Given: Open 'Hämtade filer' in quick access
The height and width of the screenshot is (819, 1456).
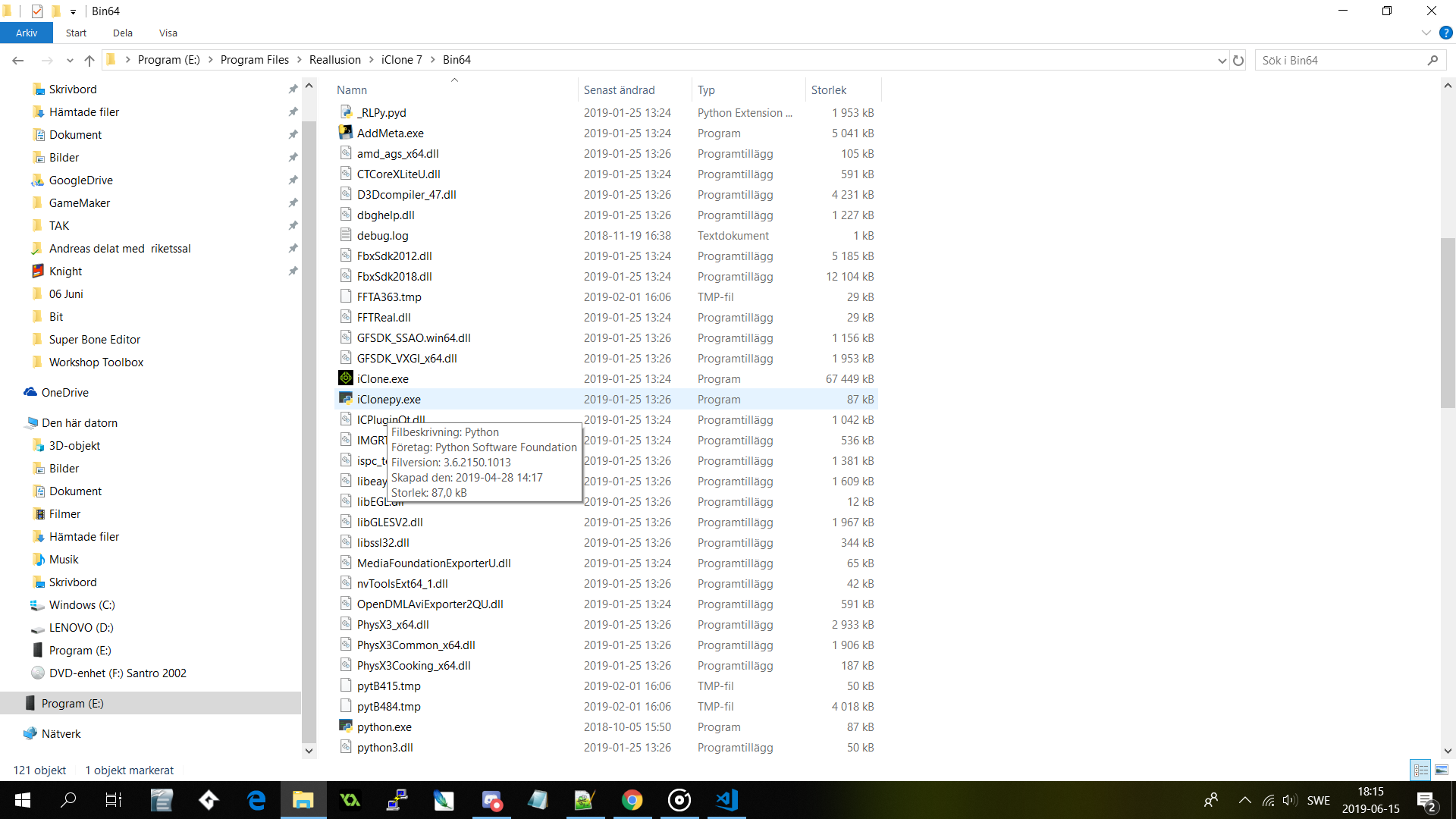Looking at the screenshot, I should (83, 111).
